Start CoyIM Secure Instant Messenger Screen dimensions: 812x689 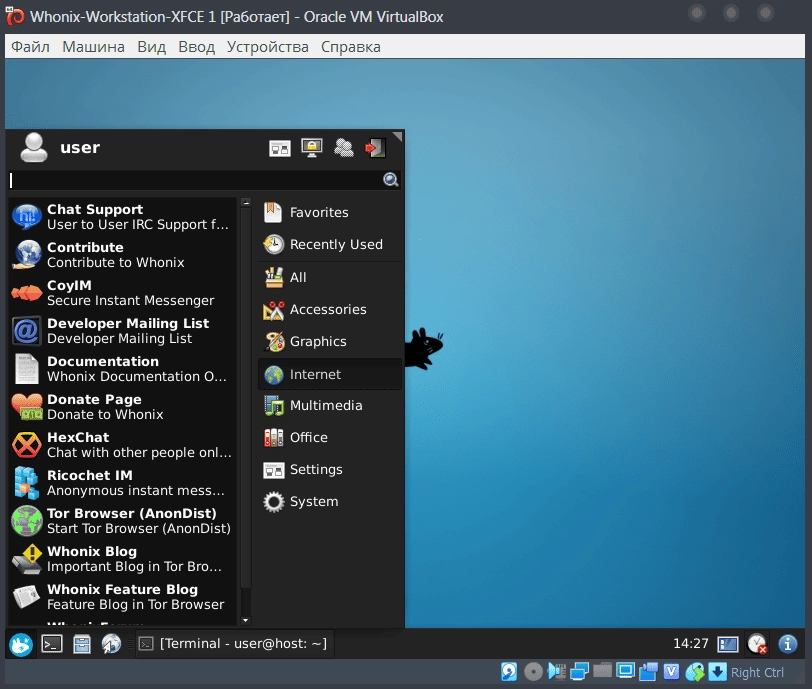(x=122, y=293)
